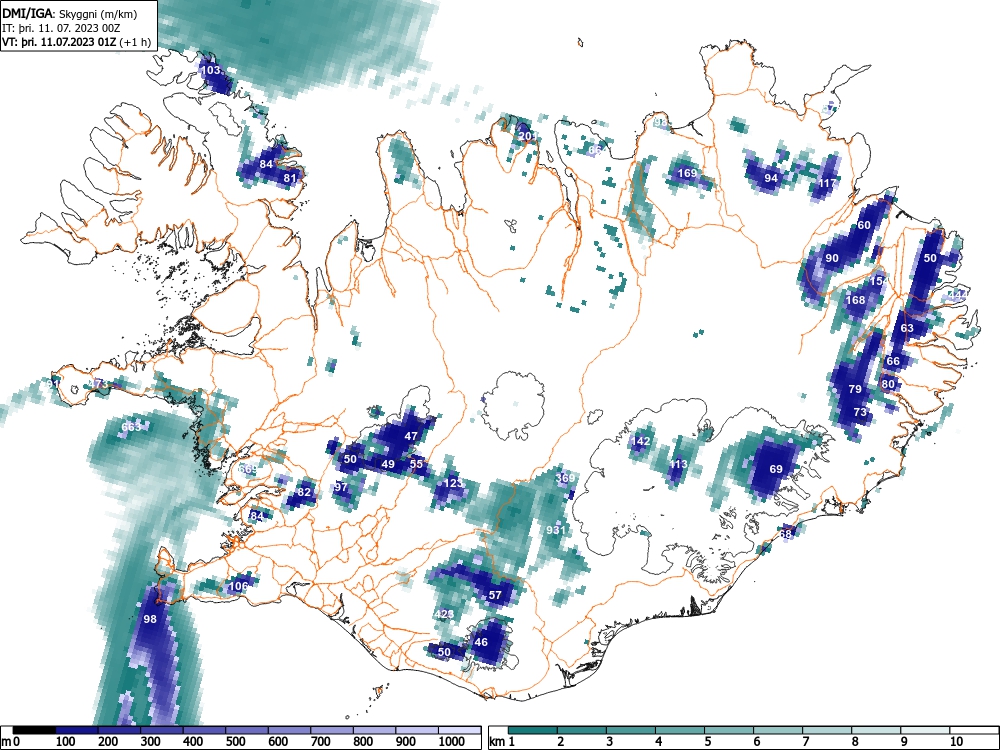
Task: Click the '117' visibility label
Action: tap(827, 183)
